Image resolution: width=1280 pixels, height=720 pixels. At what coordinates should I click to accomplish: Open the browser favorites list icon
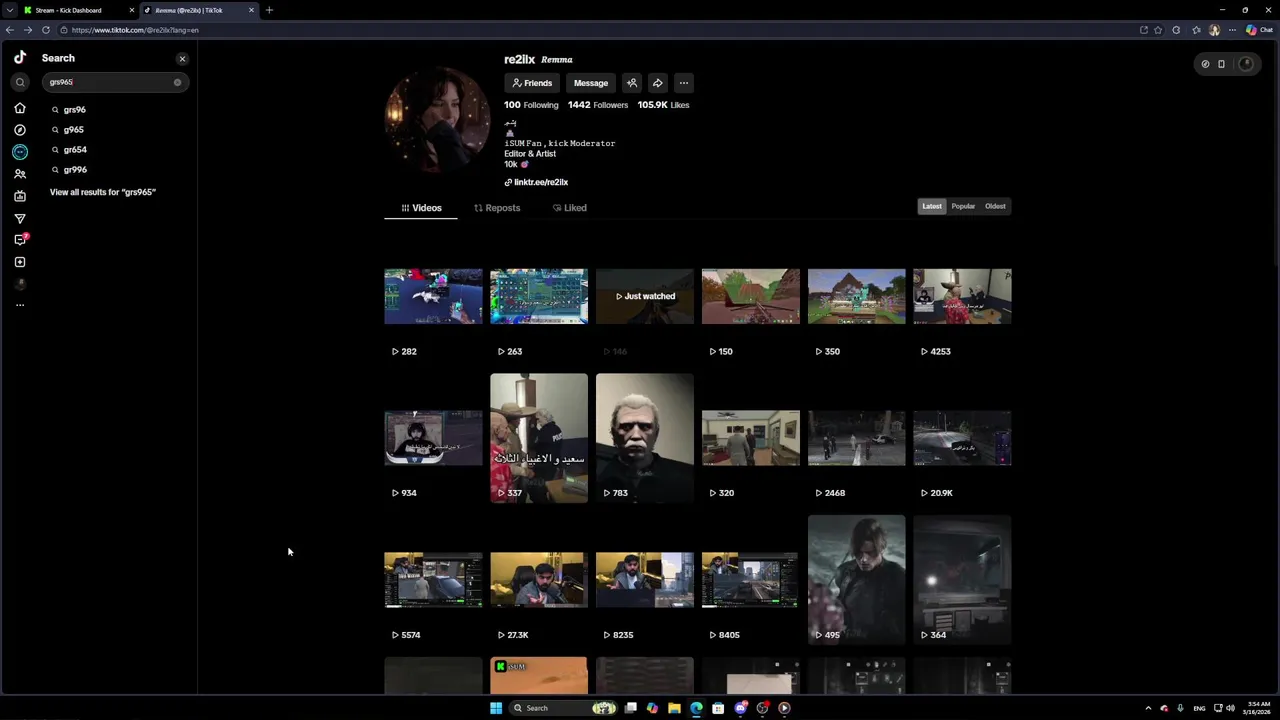(x=1196, y=30)
